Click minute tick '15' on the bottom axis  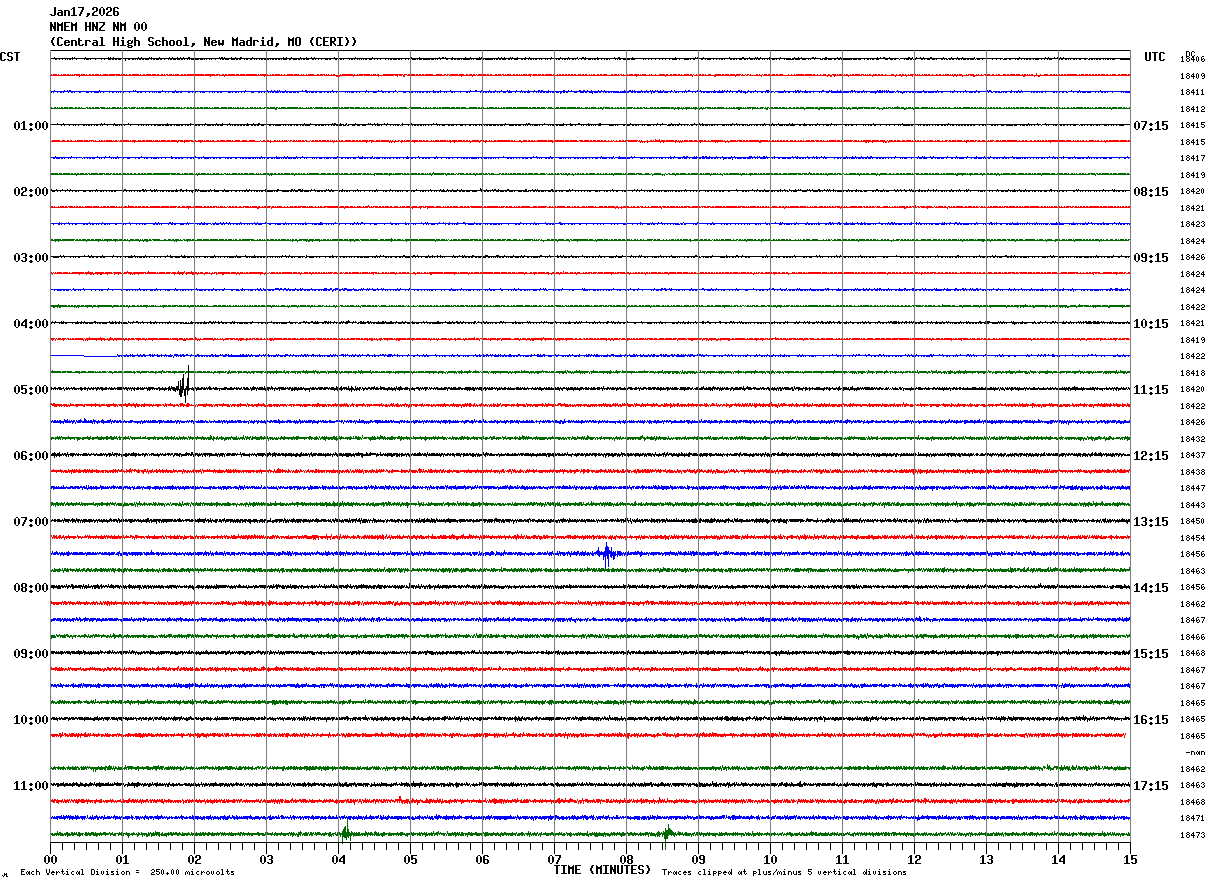pos(1130,859)
